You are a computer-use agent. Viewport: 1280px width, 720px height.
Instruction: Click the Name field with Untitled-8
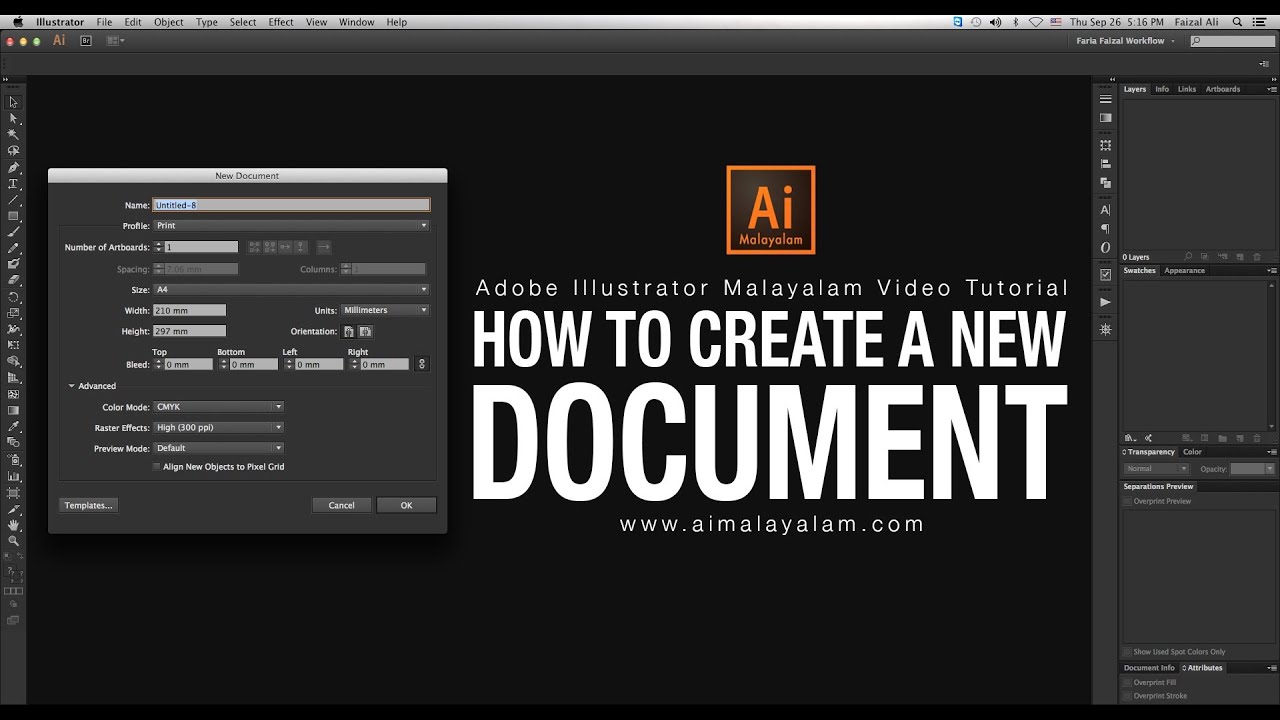(x=291, y=205)
